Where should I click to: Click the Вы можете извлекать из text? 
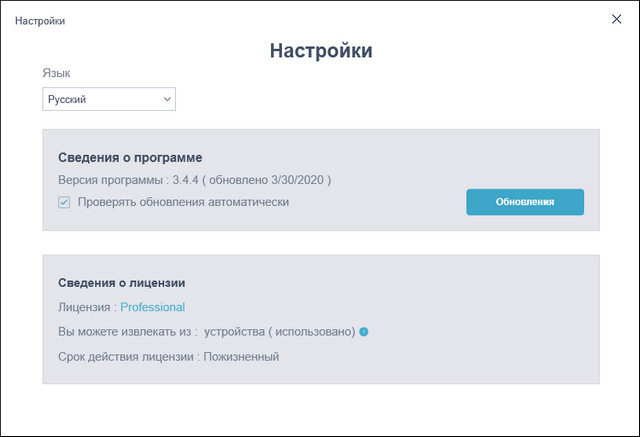coord(123,332)
